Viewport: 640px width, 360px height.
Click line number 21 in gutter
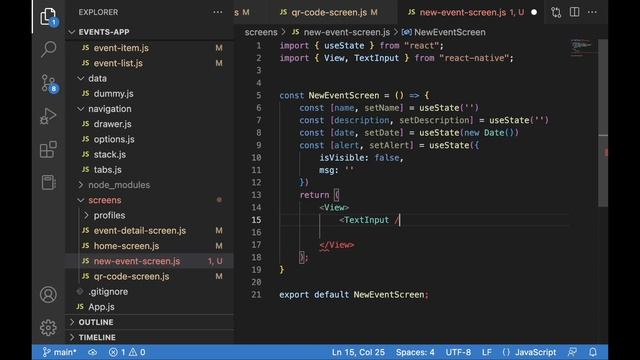(256, 294)
